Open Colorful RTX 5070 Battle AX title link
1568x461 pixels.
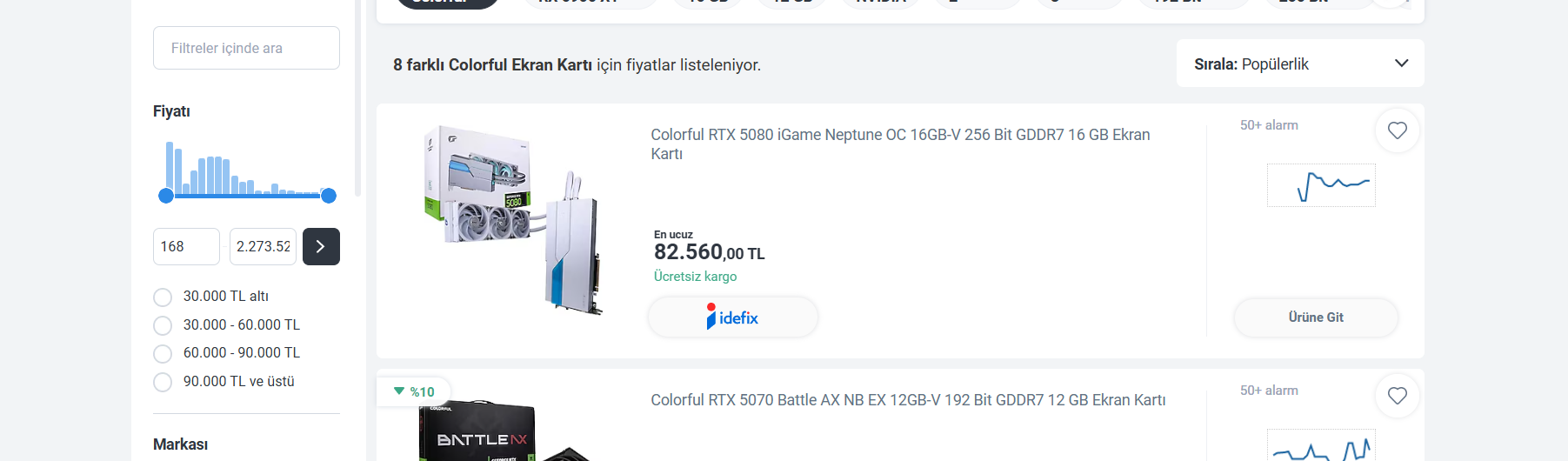[x=908, y=400]
